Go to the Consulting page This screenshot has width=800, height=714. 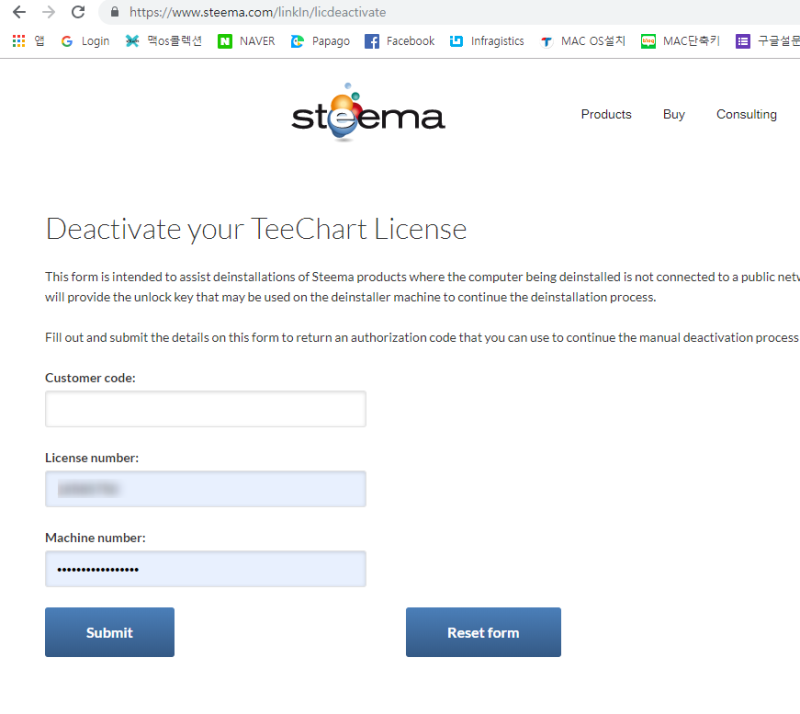[x=746, y=115]
